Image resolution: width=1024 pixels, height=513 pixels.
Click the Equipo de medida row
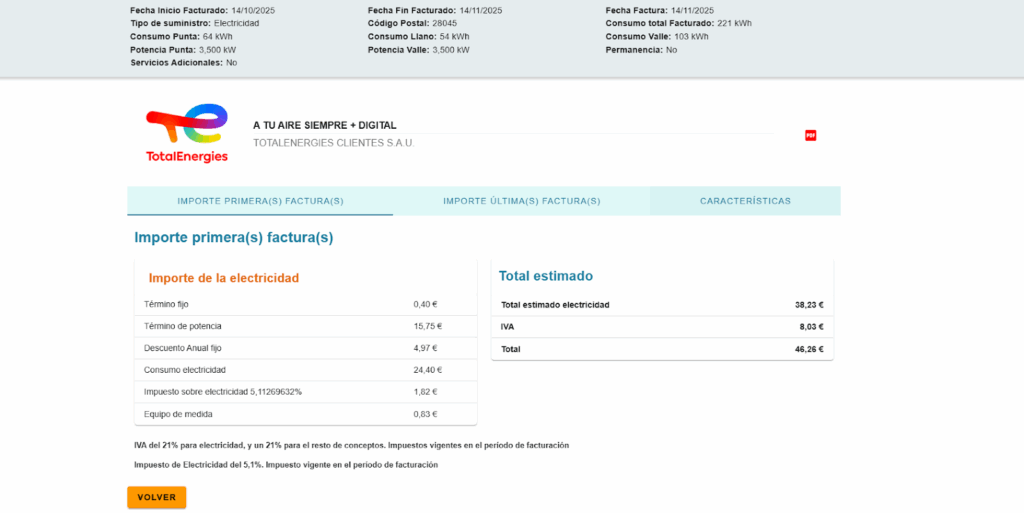(305, 414)
